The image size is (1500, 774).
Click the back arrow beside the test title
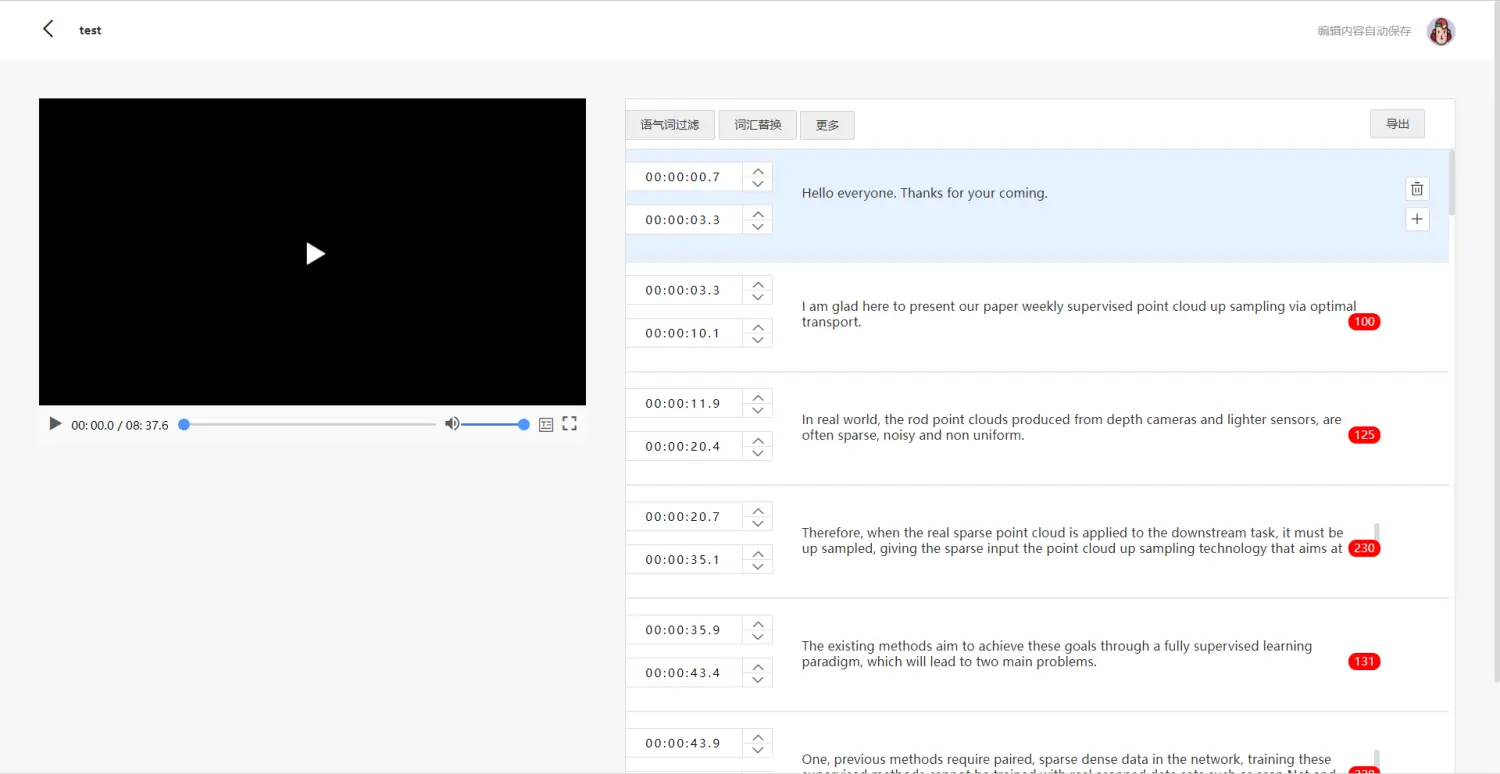point(48,29)
